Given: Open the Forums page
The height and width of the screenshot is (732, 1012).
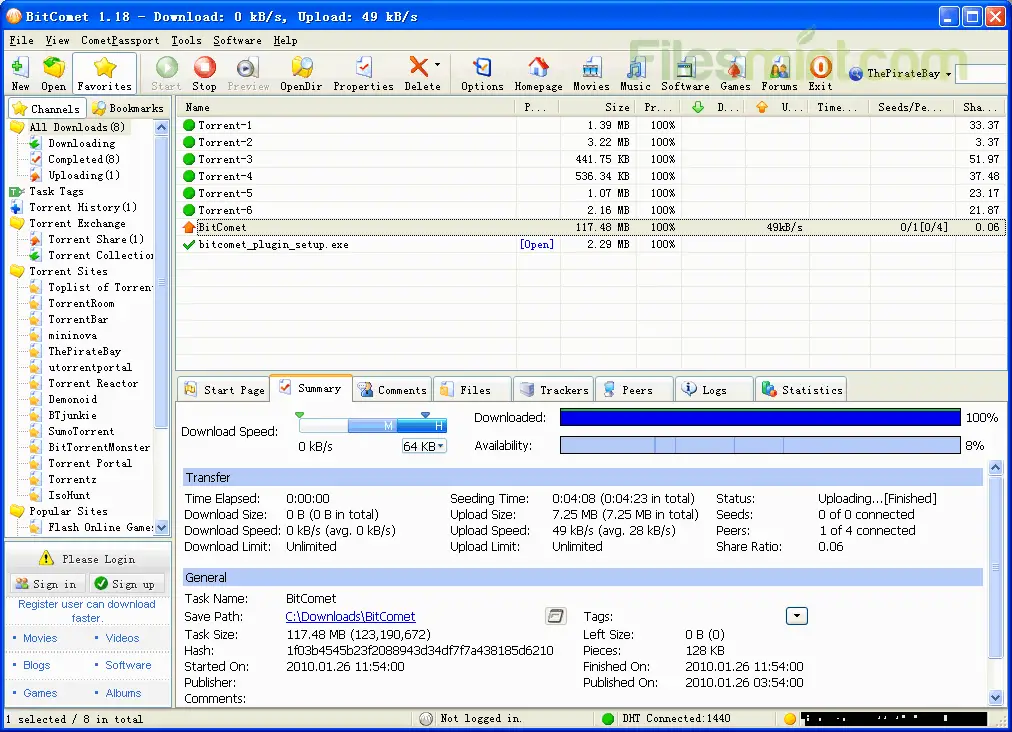Looking at the screenshot, I should click(778, 73).
